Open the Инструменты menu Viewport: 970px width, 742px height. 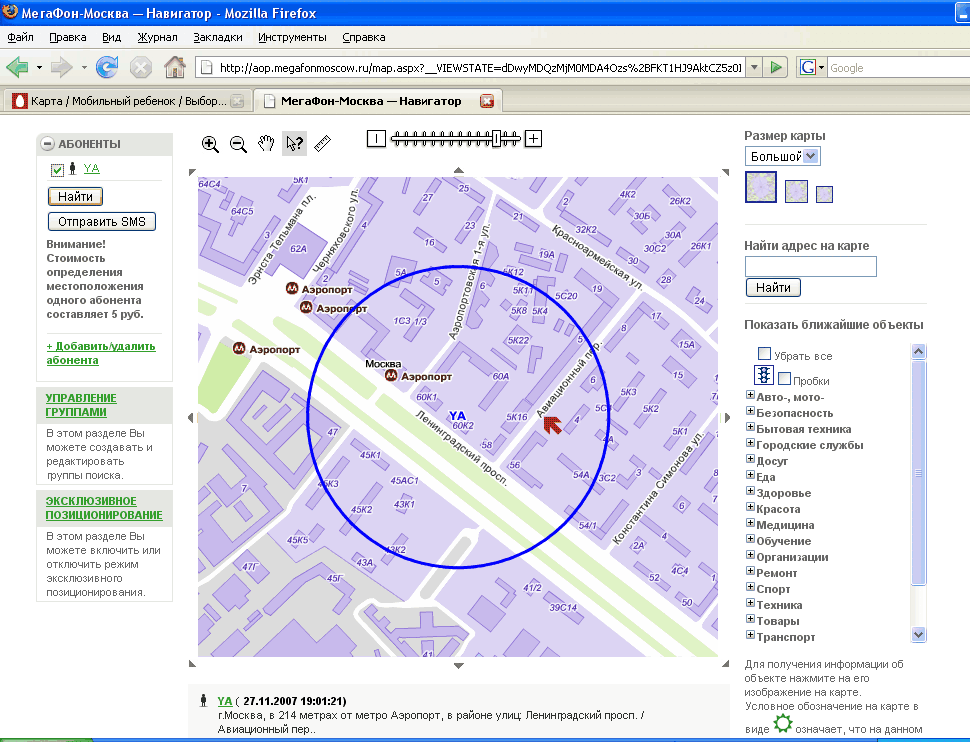point(292,37)
